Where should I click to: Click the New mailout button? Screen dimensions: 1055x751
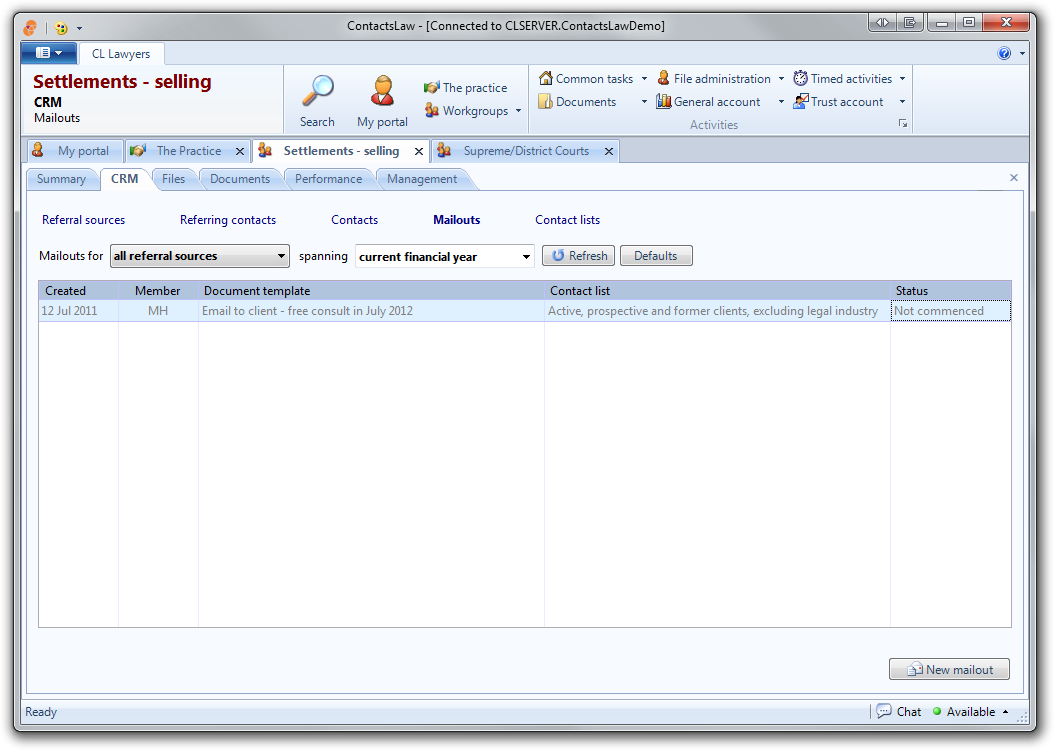click(x=949, y=670)
